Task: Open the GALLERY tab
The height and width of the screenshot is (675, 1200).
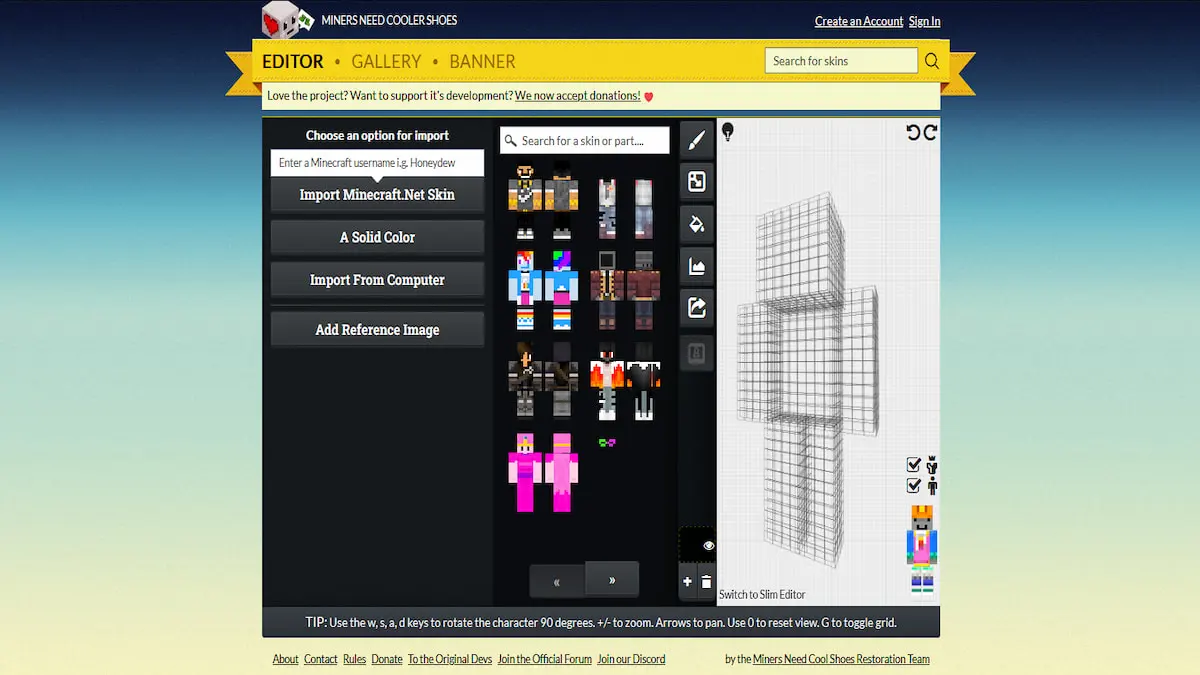Action: point(386,62)
